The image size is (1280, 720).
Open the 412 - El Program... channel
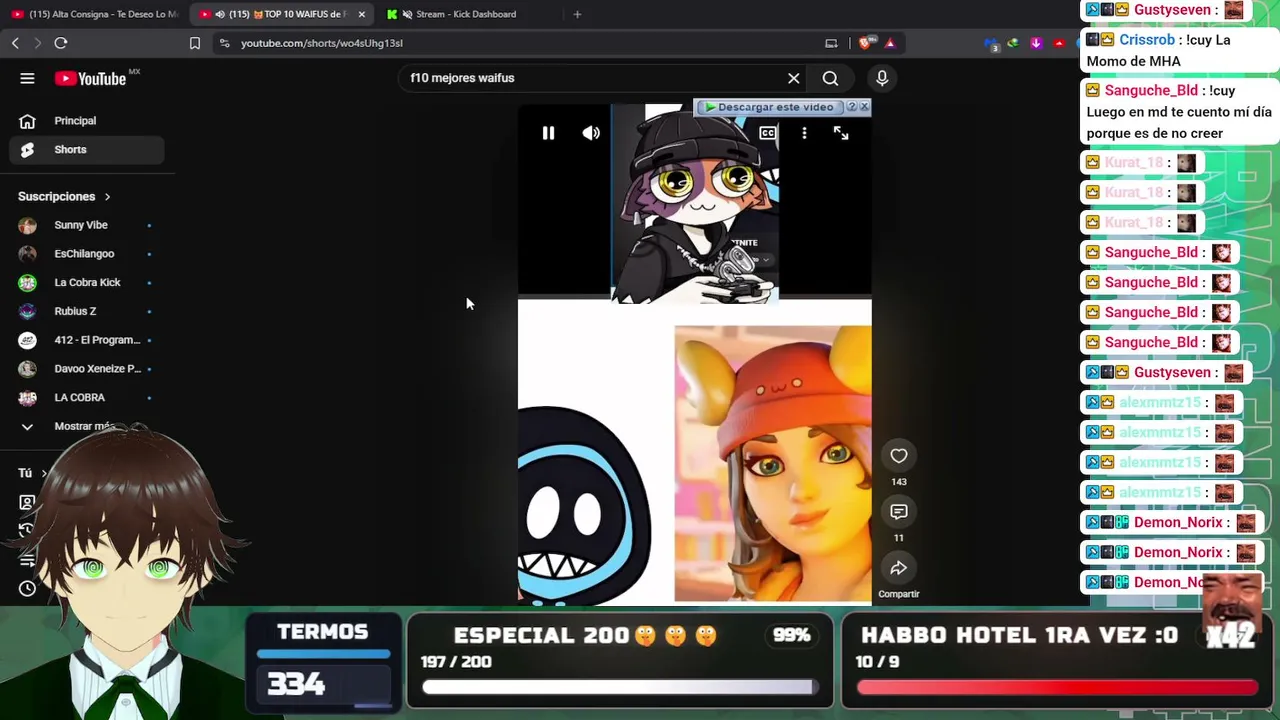pyautogui.click(x=88, y=340)
